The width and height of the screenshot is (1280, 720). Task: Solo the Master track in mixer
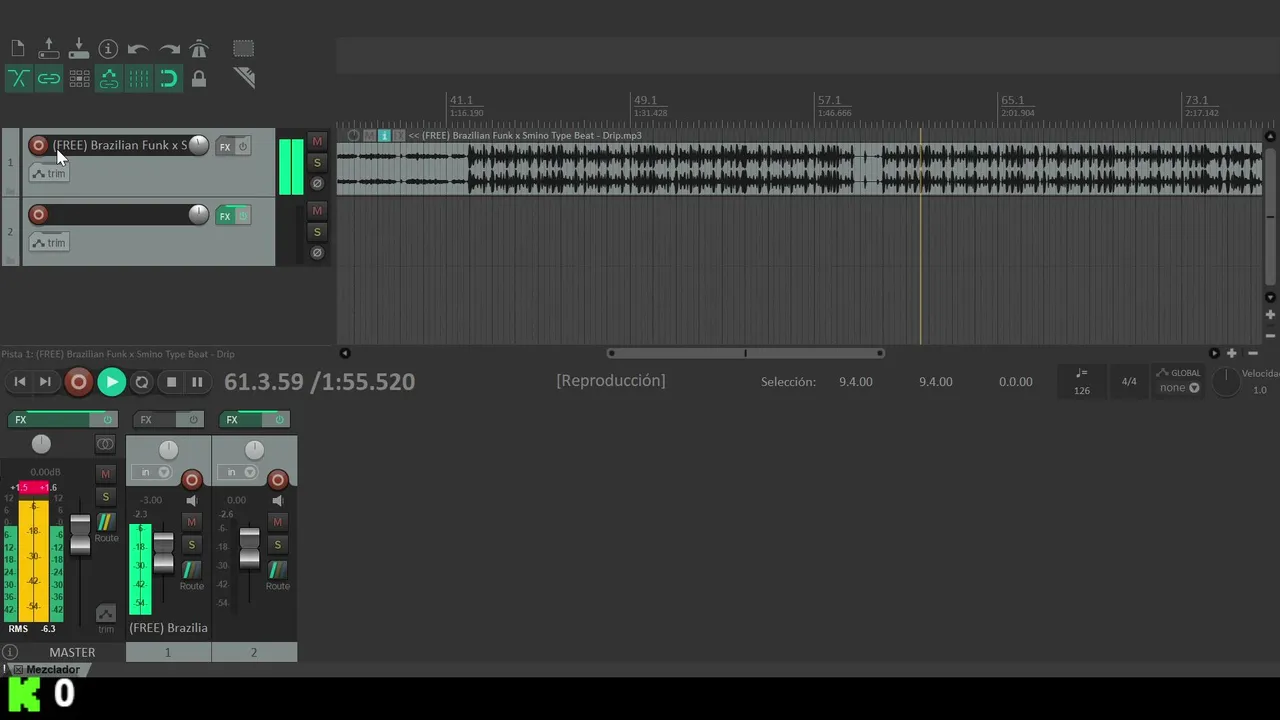click(x=105, y=496)
